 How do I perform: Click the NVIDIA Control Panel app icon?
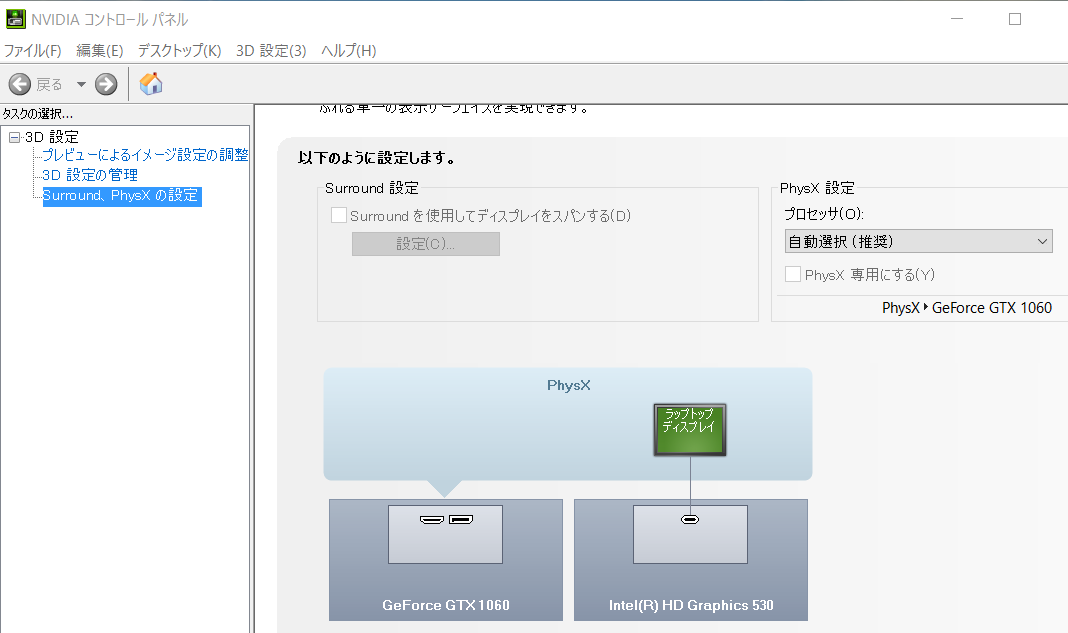tap(15, 19)
